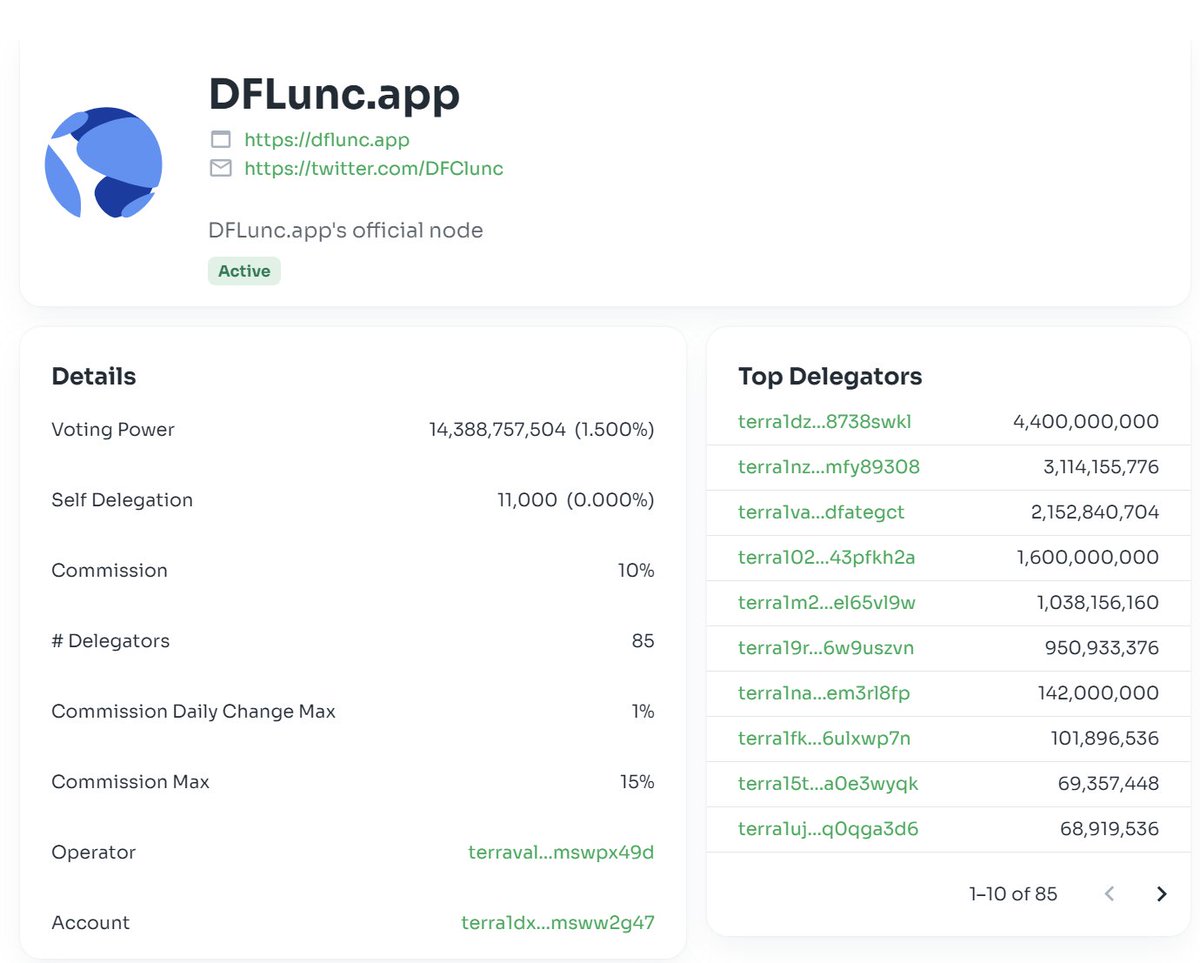Open delegator terra19r...6w9uszvn
The image size is (1200, 963).
[x=826, y=648]
